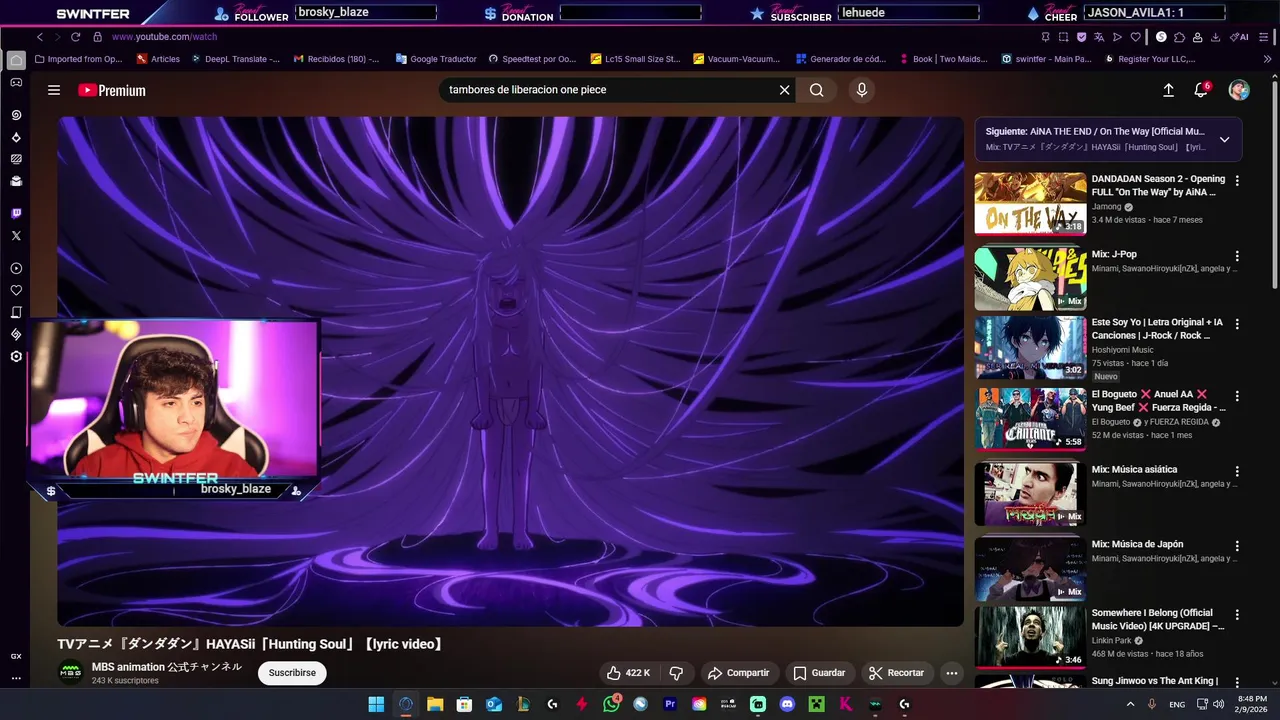Share video with Compartir button

point(738,673)
